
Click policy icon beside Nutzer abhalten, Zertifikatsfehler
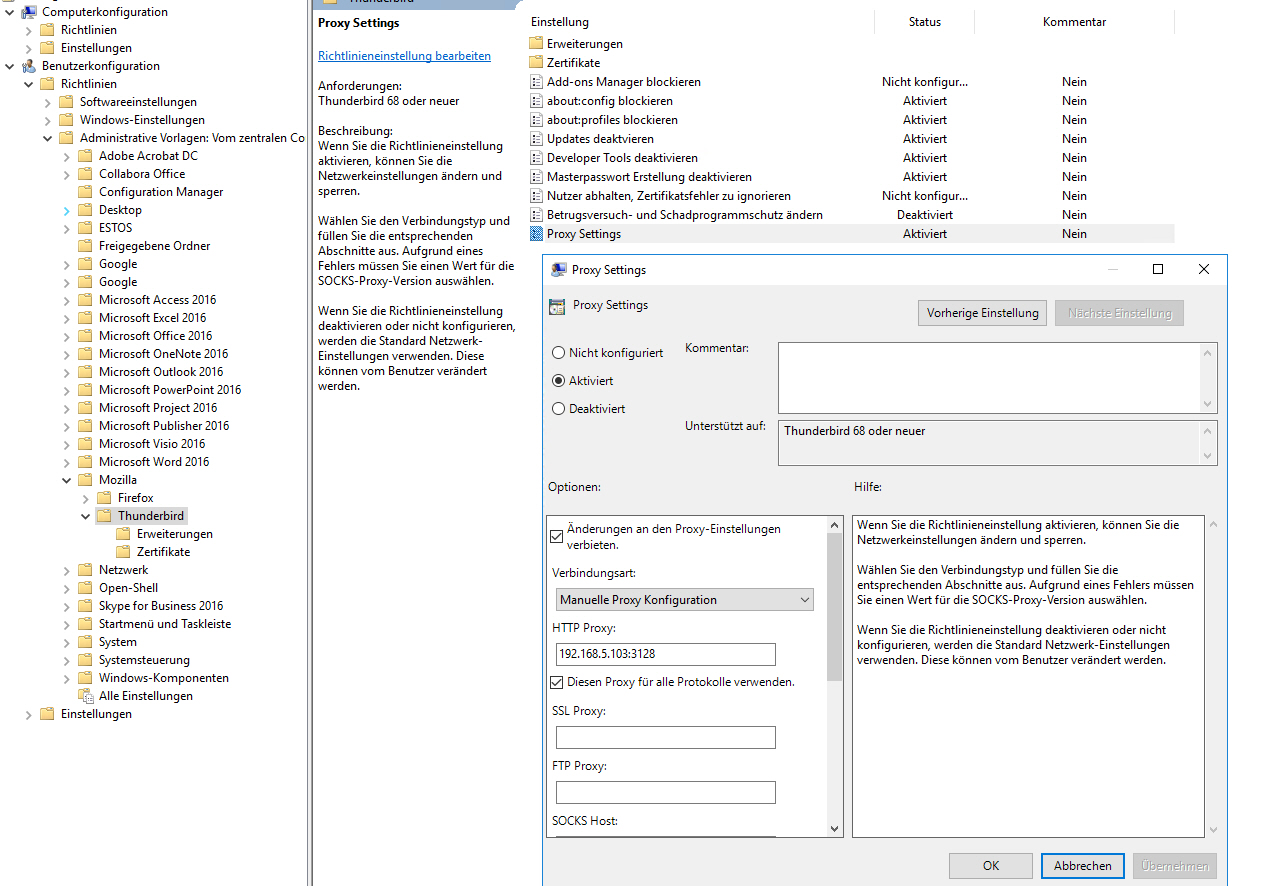(536, 196)
